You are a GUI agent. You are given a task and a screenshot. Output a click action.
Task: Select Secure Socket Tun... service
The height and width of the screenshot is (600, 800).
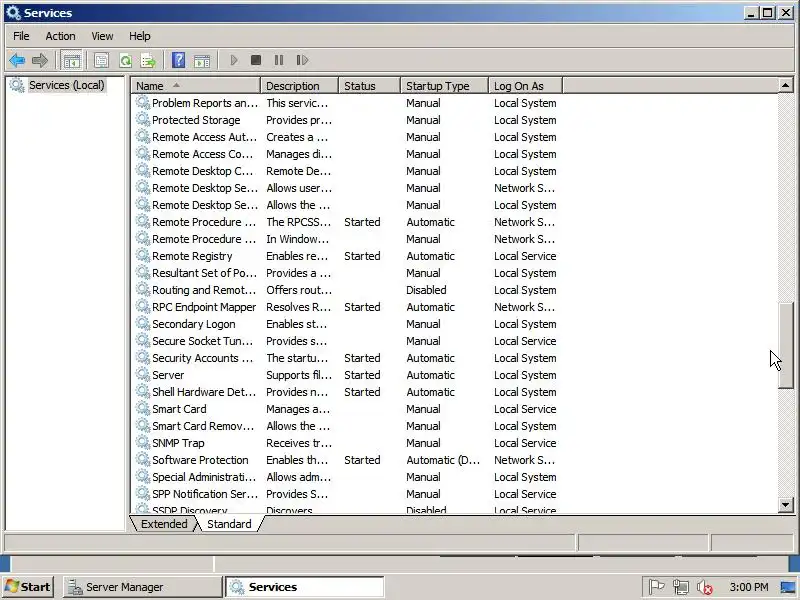click(x=347, y=341)
